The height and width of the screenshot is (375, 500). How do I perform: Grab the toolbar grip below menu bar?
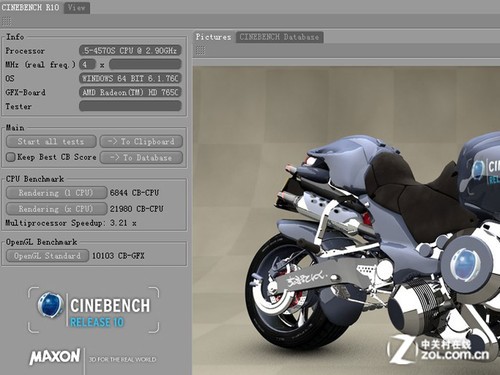pos(6,22)
